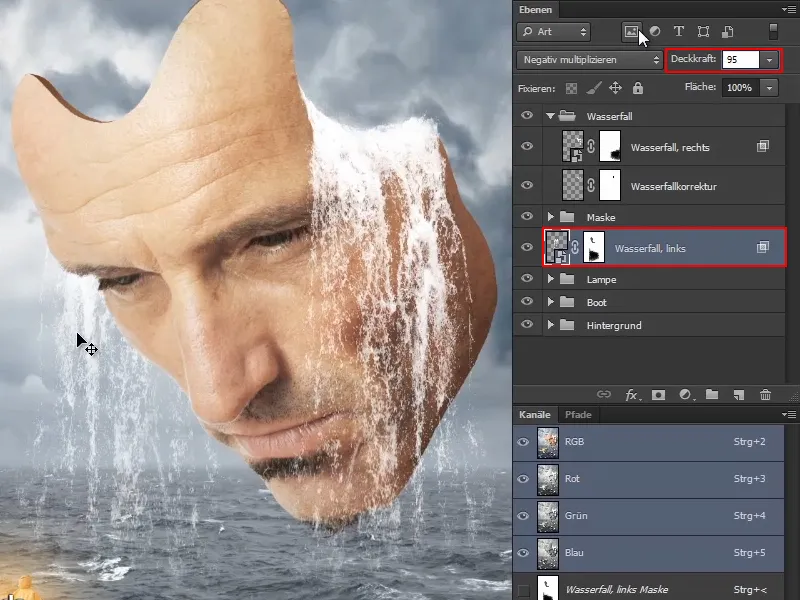Toggle visibility of the Rot channel
Image resolution: width=800 pixels, height=600 pixels.
(523, 479)
